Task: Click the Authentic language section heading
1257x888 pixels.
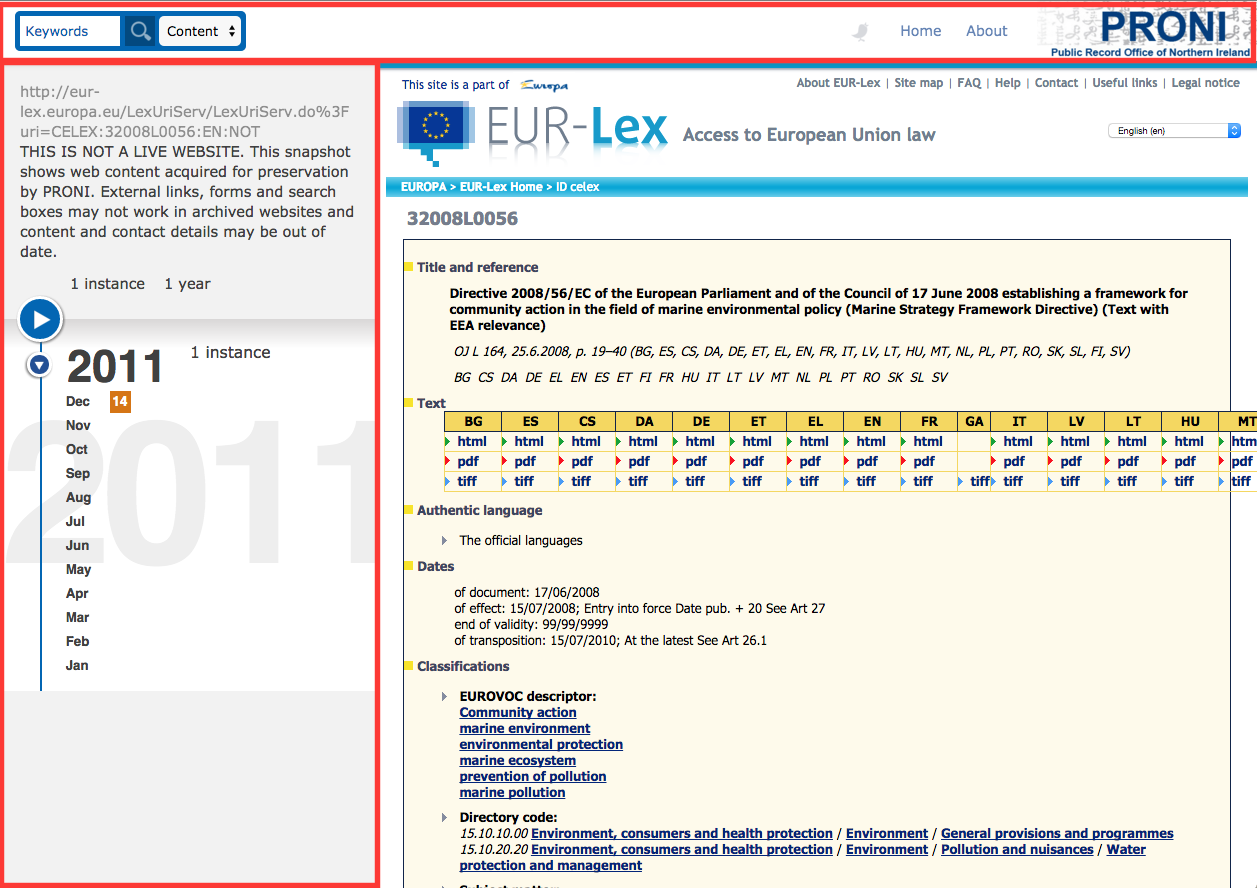Action: click(x=479, y=510)
